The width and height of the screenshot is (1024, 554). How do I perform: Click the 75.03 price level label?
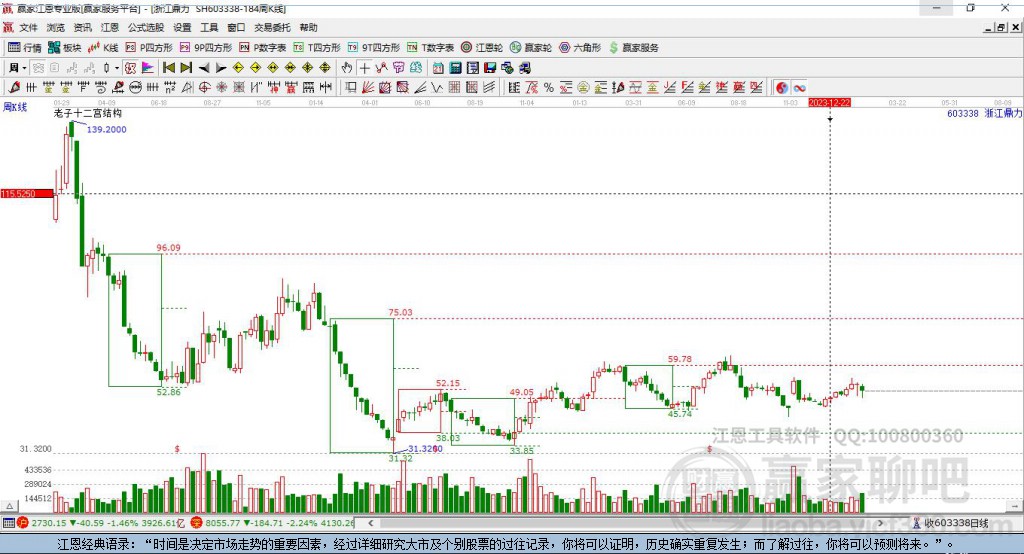(x=400, y=312)
